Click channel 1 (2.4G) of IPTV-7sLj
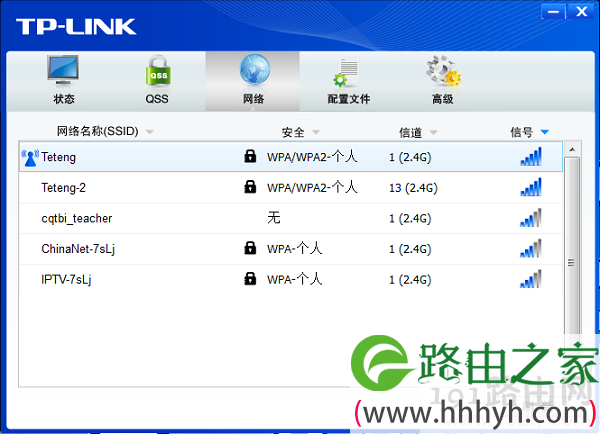Image resolution: width=600 pixels, height=434 pixels. click(x=410, y=280)
